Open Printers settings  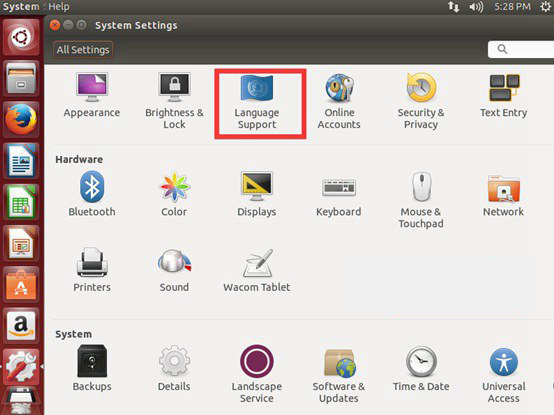point(92,270)
